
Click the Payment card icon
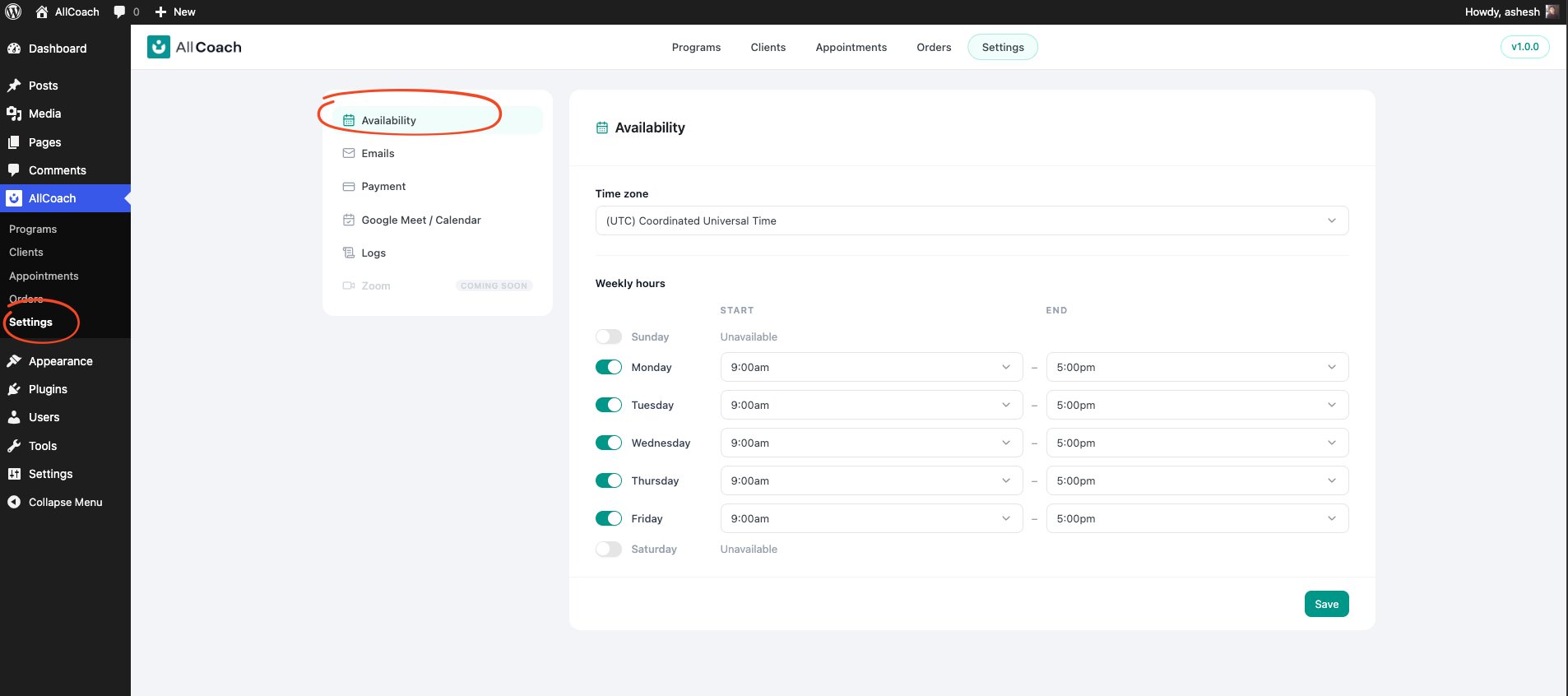click(x=349, y=187)
